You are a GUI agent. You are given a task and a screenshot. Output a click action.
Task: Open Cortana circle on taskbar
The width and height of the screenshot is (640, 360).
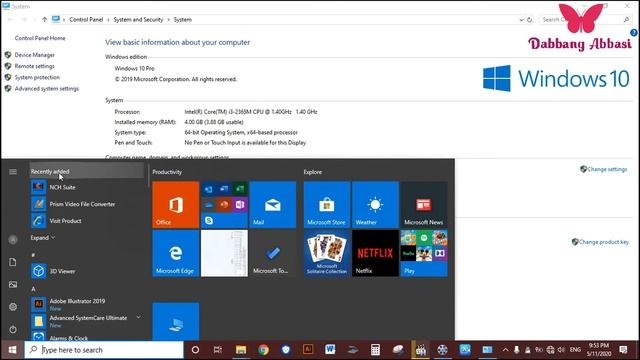tap(195, 350)
